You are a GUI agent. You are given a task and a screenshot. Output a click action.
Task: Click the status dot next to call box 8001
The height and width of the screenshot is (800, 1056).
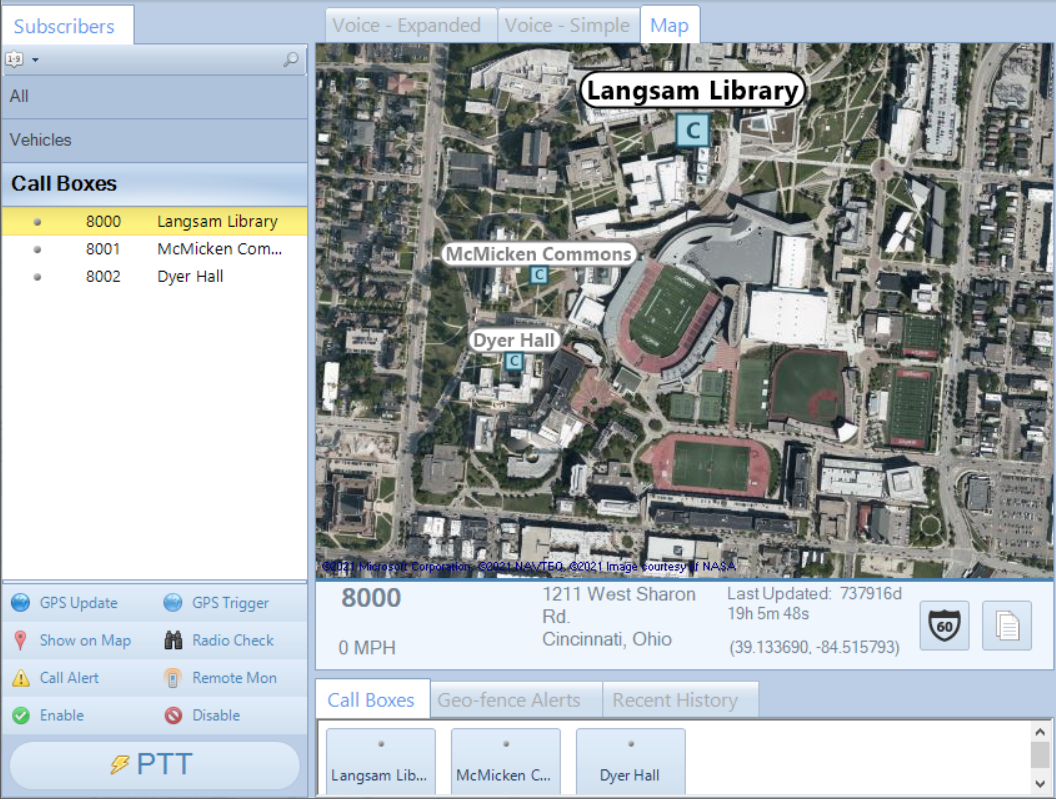[37, 249]
